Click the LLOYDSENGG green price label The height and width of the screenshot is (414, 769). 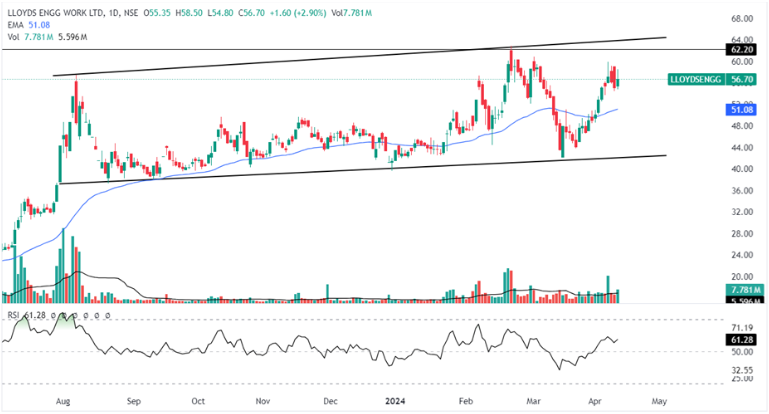(x=696, y=79)
